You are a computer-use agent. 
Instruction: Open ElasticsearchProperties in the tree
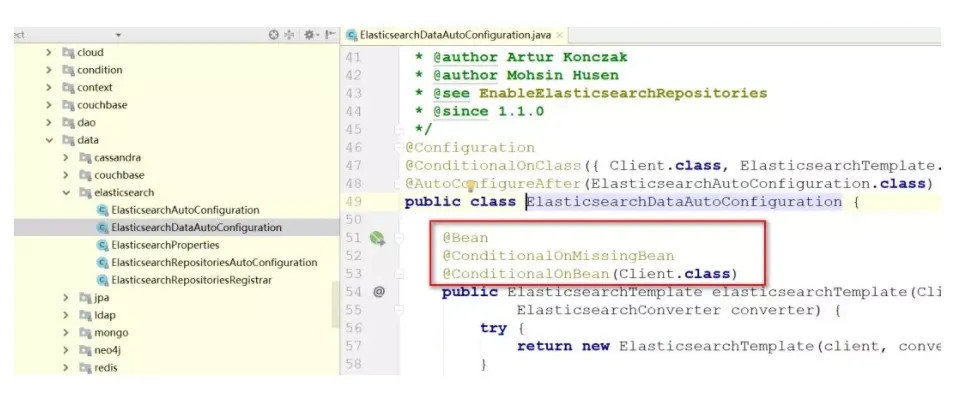pyautogui.click(x=165, y=245)
